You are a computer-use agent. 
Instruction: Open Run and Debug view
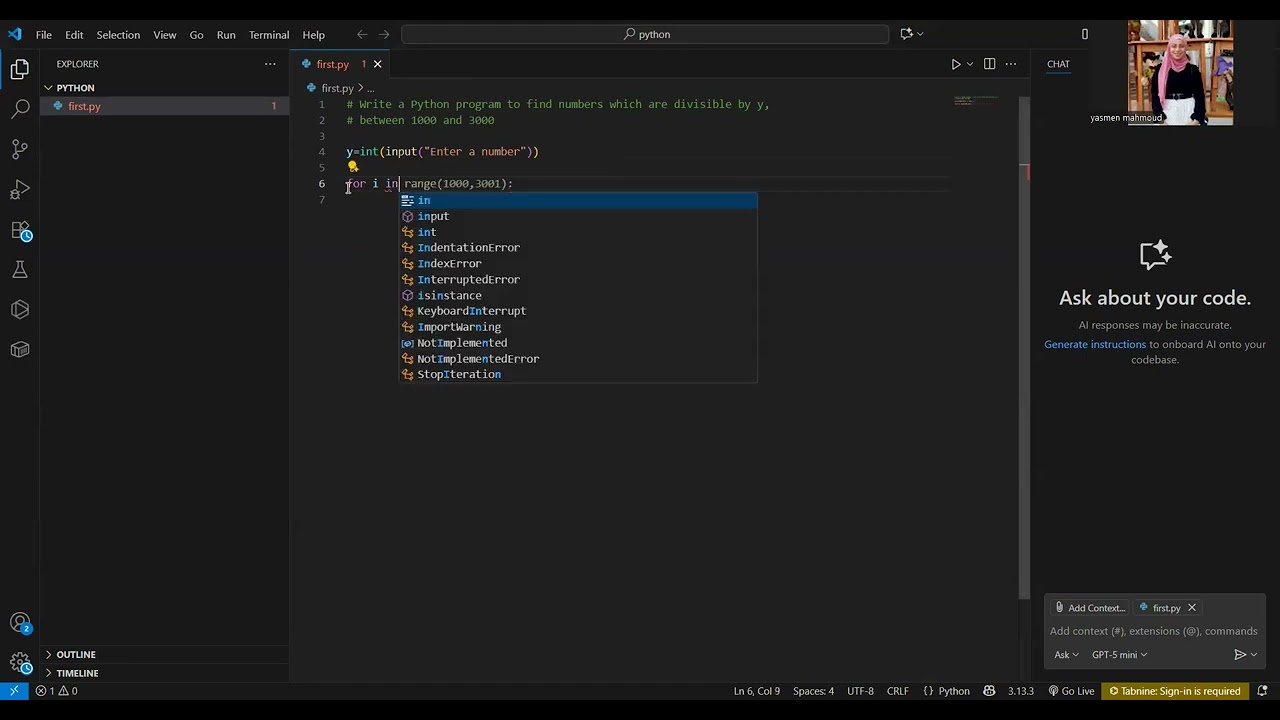20,189
